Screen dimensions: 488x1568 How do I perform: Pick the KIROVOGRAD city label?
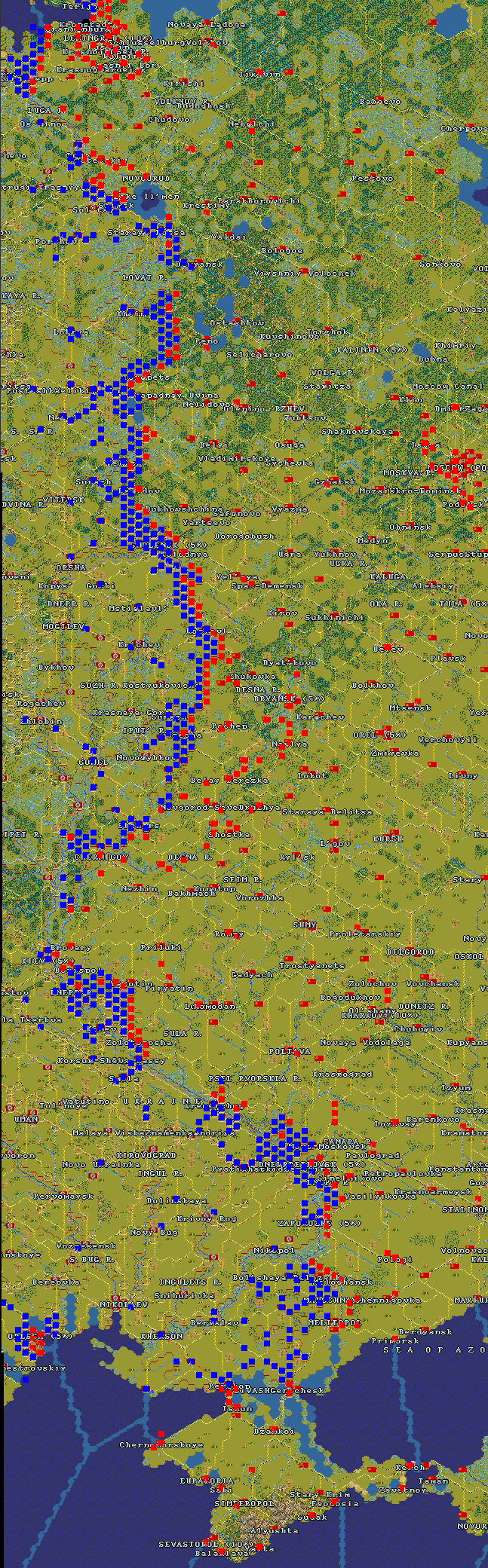[x=146, y=1155]
